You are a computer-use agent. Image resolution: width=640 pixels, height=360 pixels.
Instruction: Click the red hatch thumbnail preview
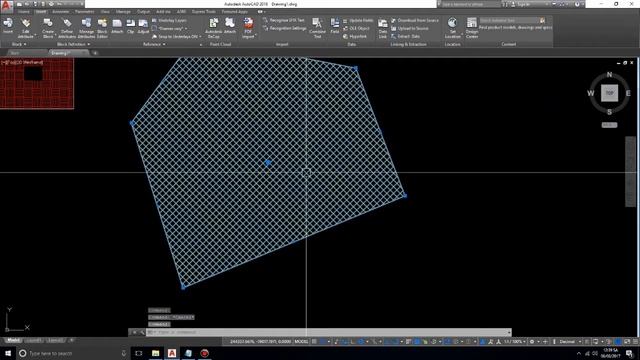37,83
